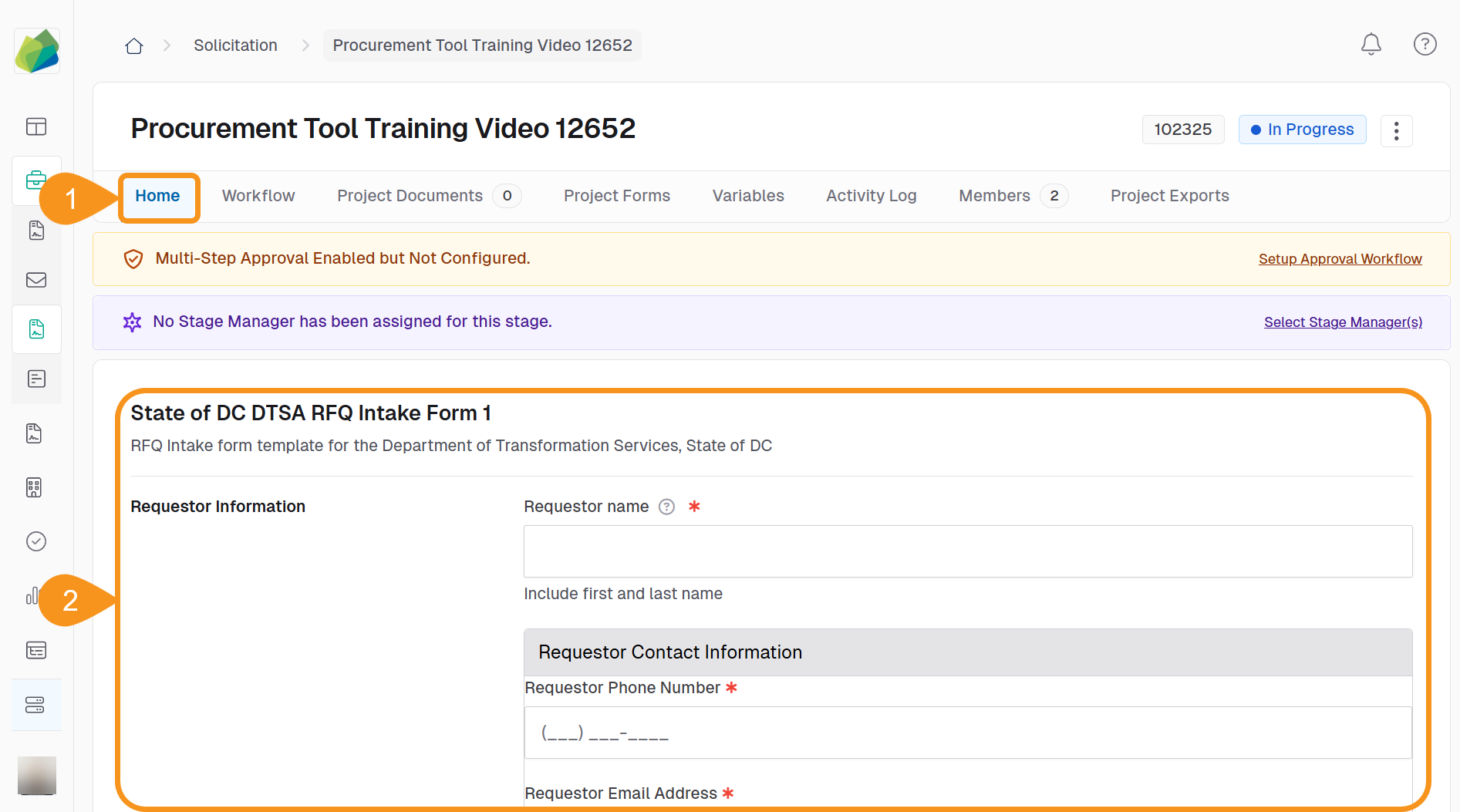Viewport: 1460px width, 812px height.
Task: Click the envelope icon in sidebar
Action: point(36,280)
